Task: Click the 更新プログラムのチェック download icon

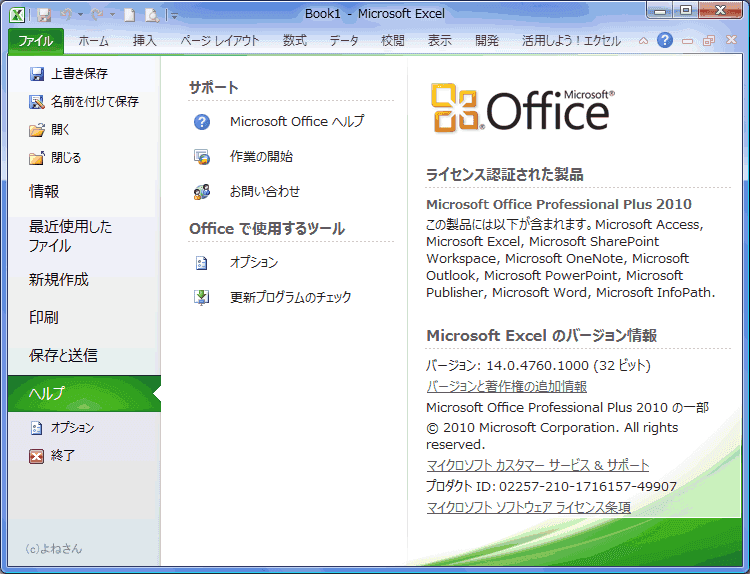Action: [x=202, y=298]
